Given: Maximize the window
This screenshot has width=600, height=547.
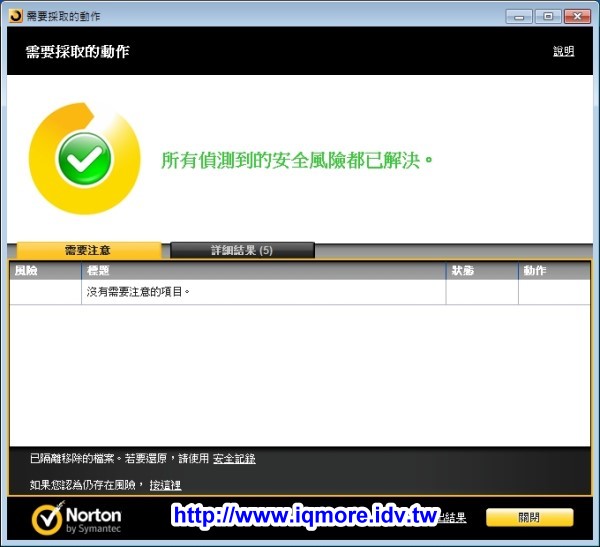Looking at the screenshot, I should pyautogui.click(x=548, y=16).
